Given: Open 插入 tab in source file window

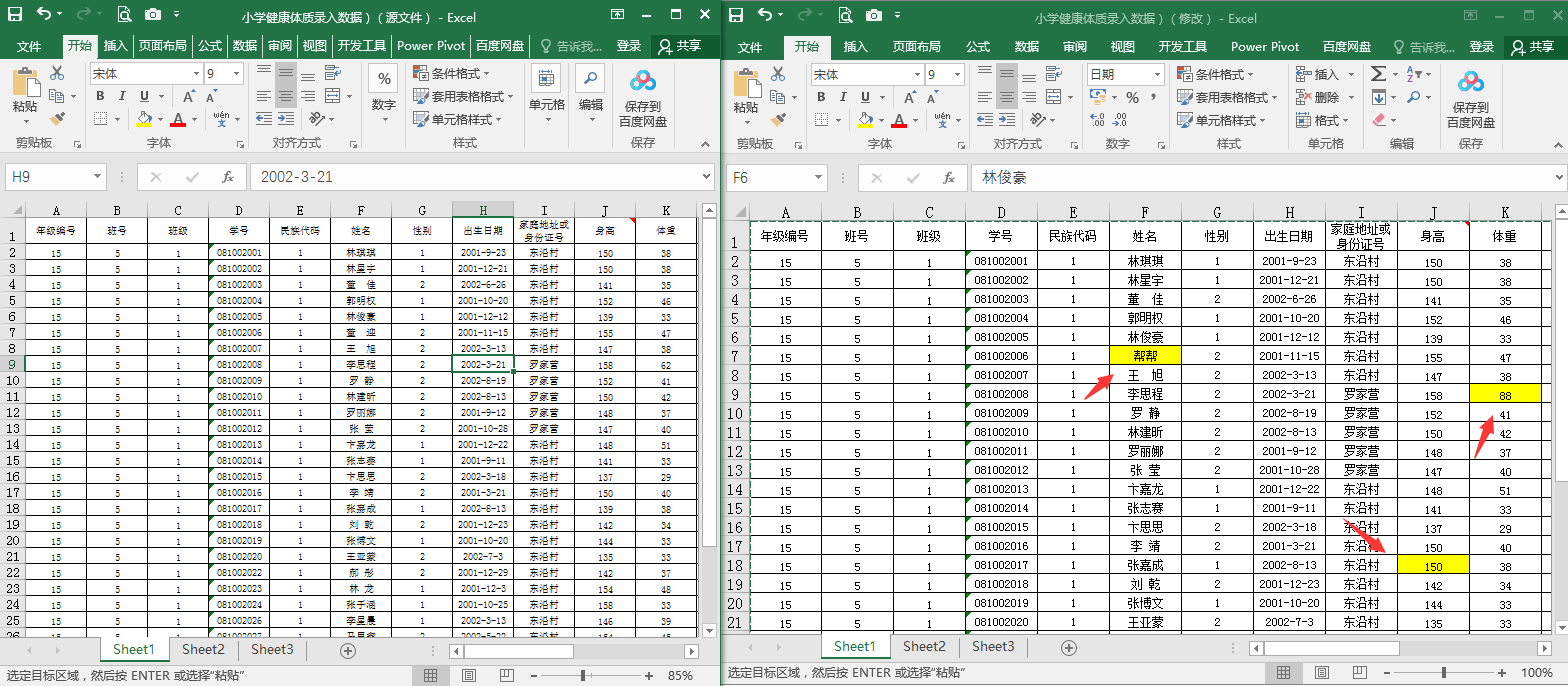Looking at the screenshot, I should pos(116,46).
